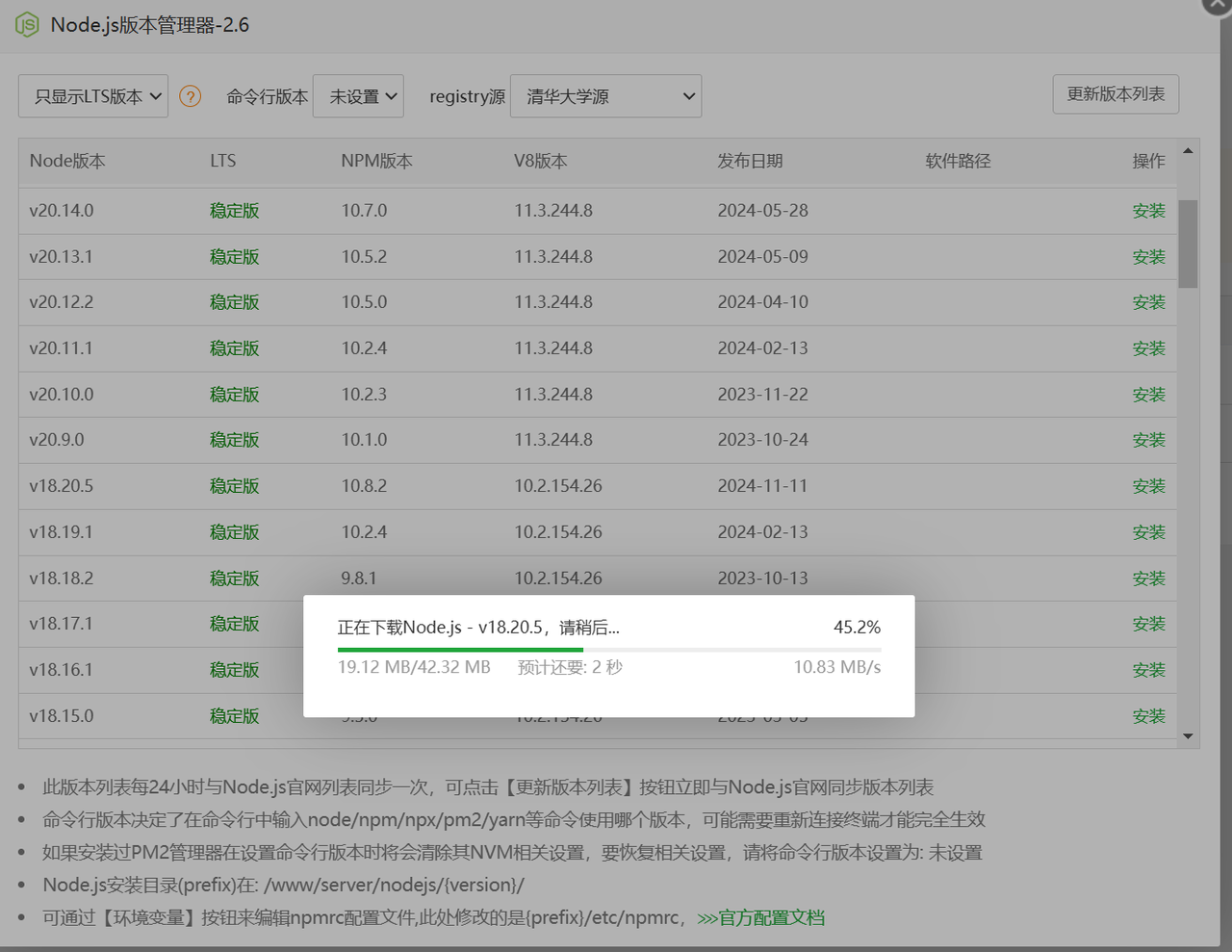
Task: Select the v20.11.1 version cell
Action: tap(62, 348)
